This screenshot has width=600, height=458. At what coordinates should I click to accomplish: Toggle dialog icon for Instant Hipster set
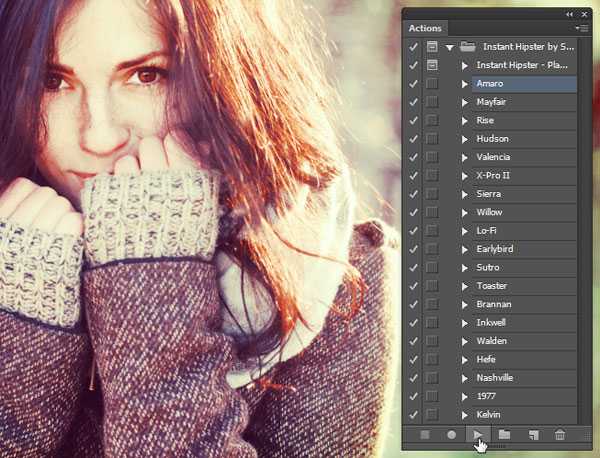click(432, 47)
